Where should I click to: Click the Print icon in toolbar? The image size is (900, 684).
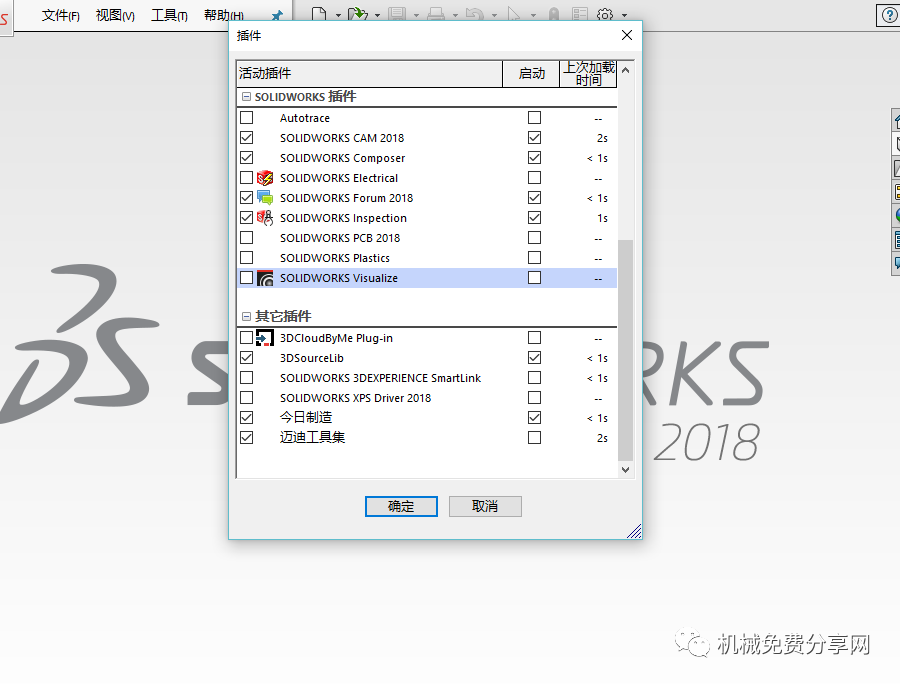(x=436, y=14)
